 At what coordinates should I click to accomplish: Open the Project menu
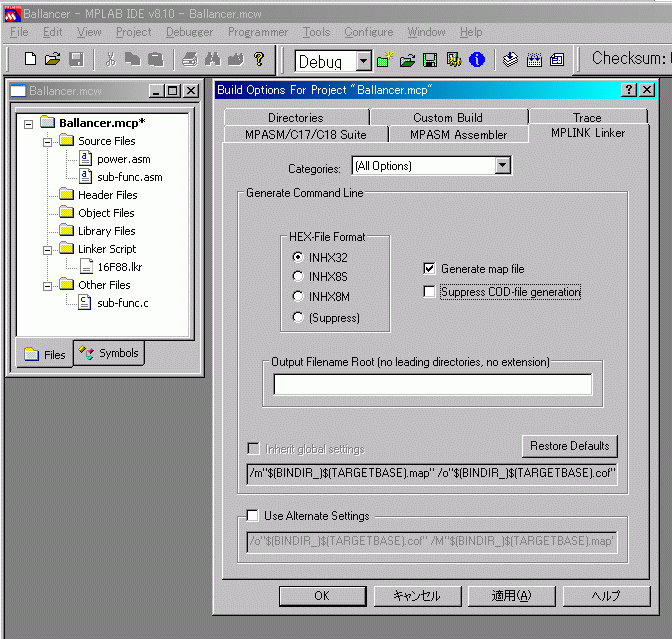pos(133,32)
